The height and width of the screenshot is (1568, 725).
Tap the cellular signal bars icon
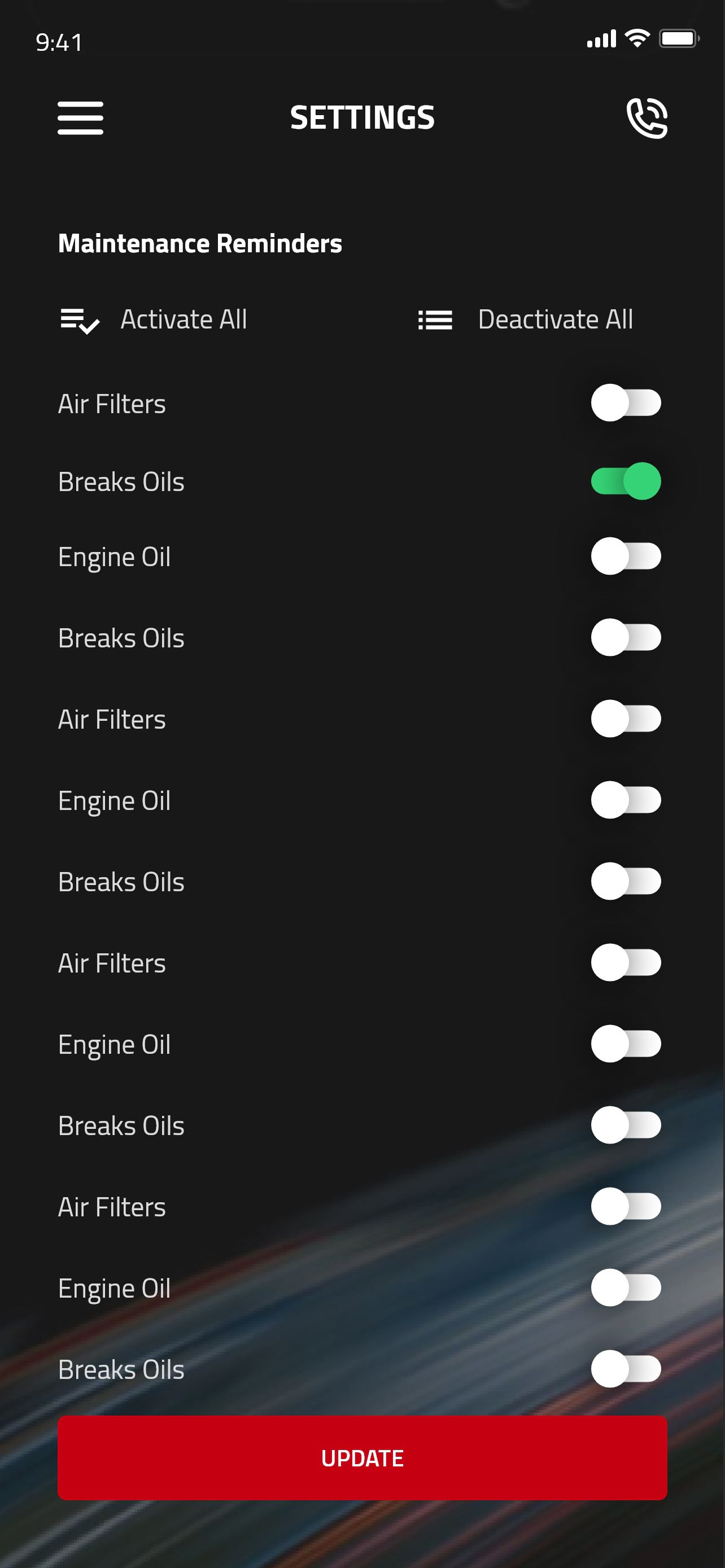[601, 40]
